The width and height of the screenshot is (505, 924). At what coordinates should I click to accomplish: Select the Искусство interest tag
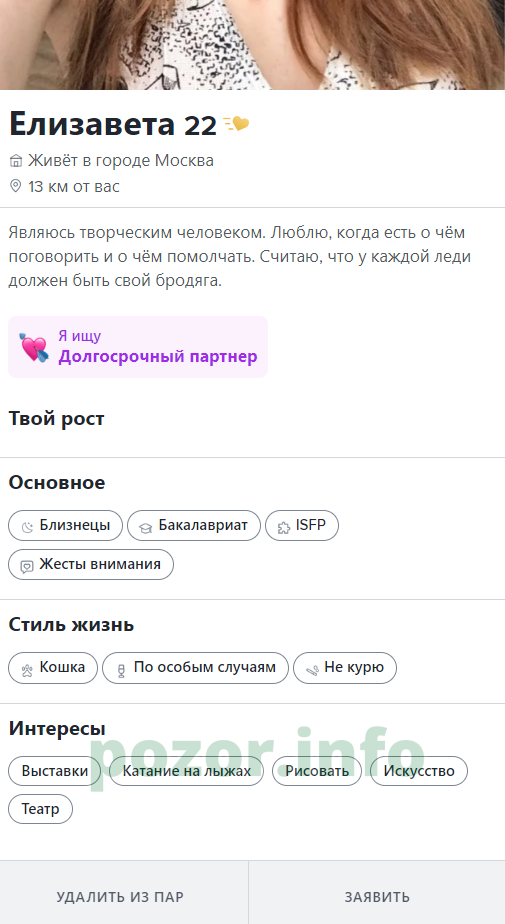419,771
